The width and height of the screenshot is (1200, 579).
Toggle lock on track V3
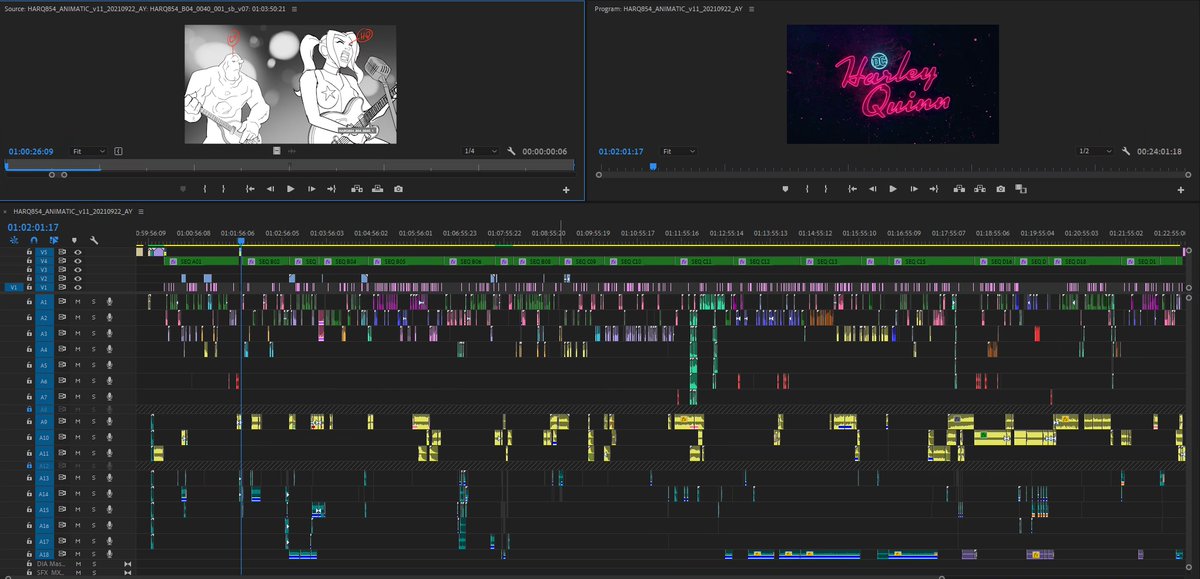[x=30, y=270]
